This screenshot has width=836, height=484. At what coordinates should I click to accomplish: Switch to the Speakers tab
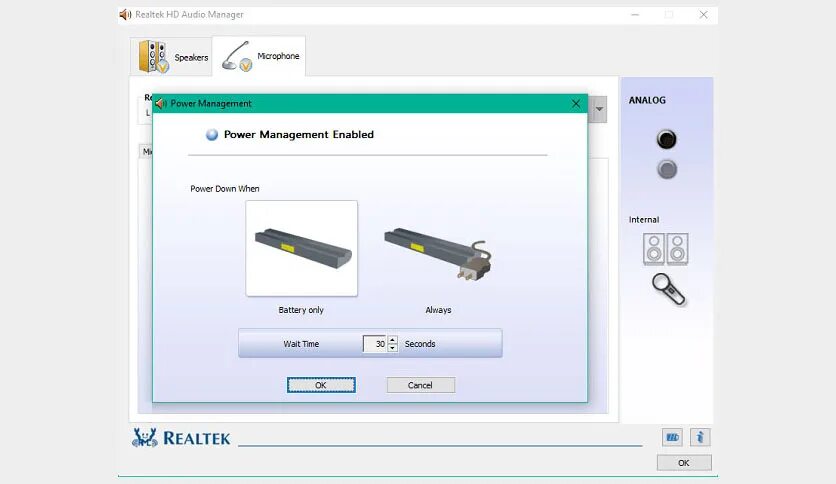[x=172, y=57]
